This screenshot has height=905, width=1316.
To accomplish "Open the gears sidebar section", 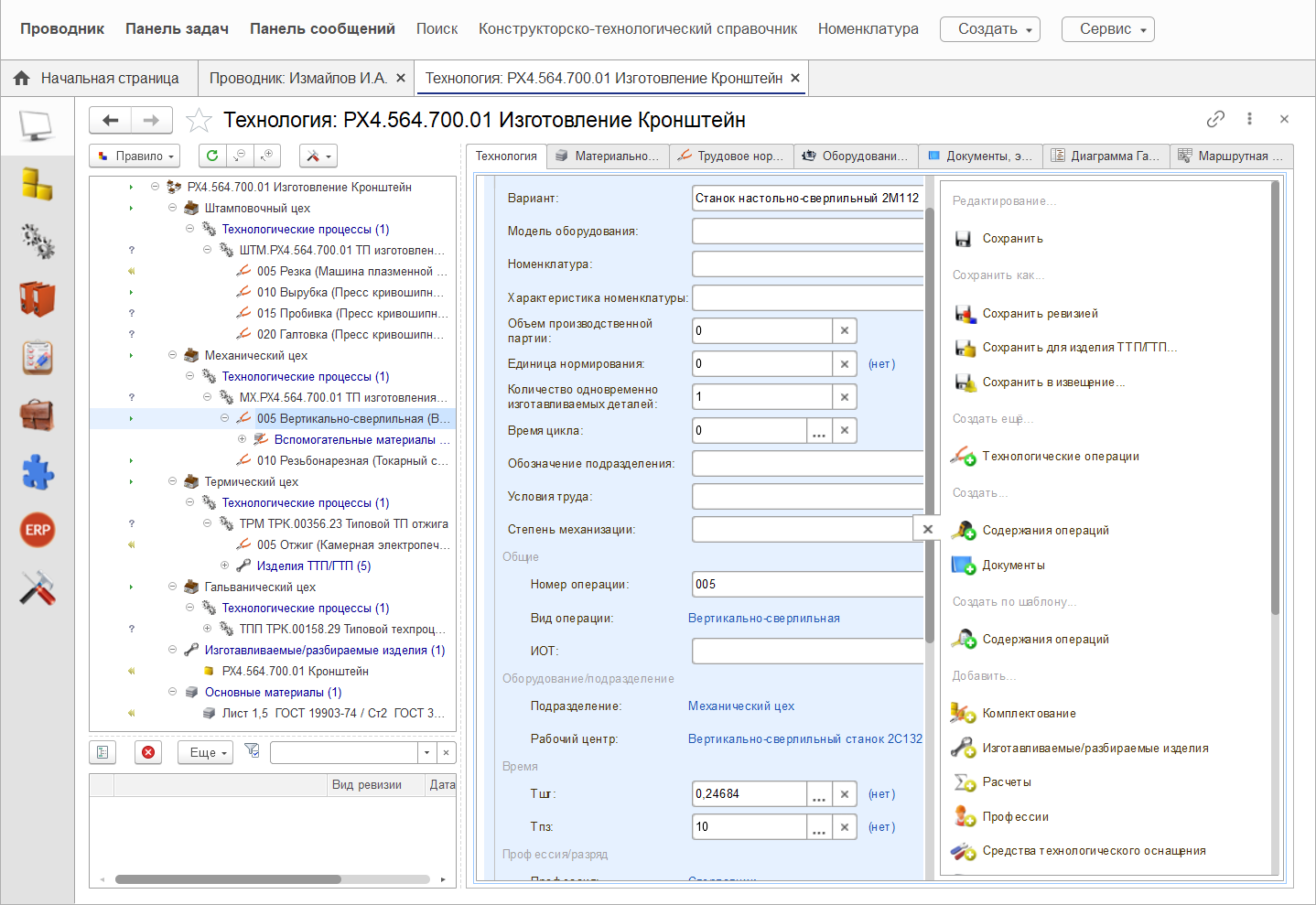I will [x=37, y=241].
